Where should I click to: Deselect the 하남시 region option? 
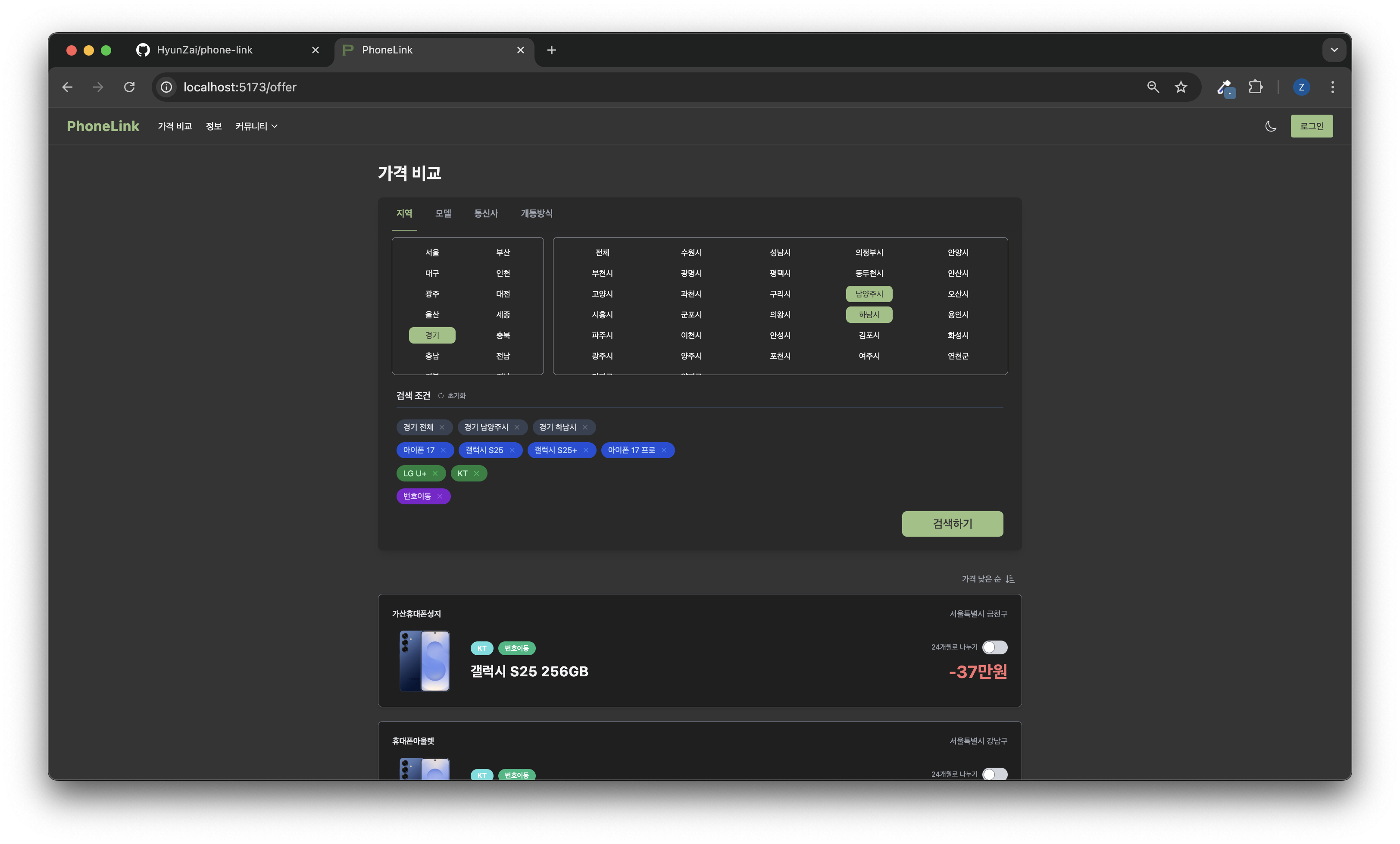[869, 315]
